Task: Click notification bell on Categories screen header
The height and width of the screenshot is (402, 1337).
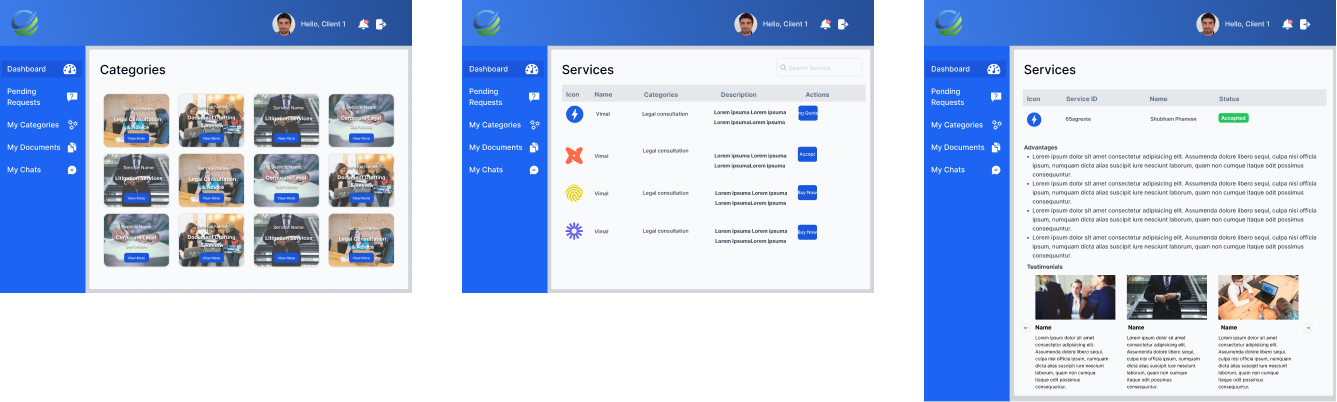Action: 363,24
